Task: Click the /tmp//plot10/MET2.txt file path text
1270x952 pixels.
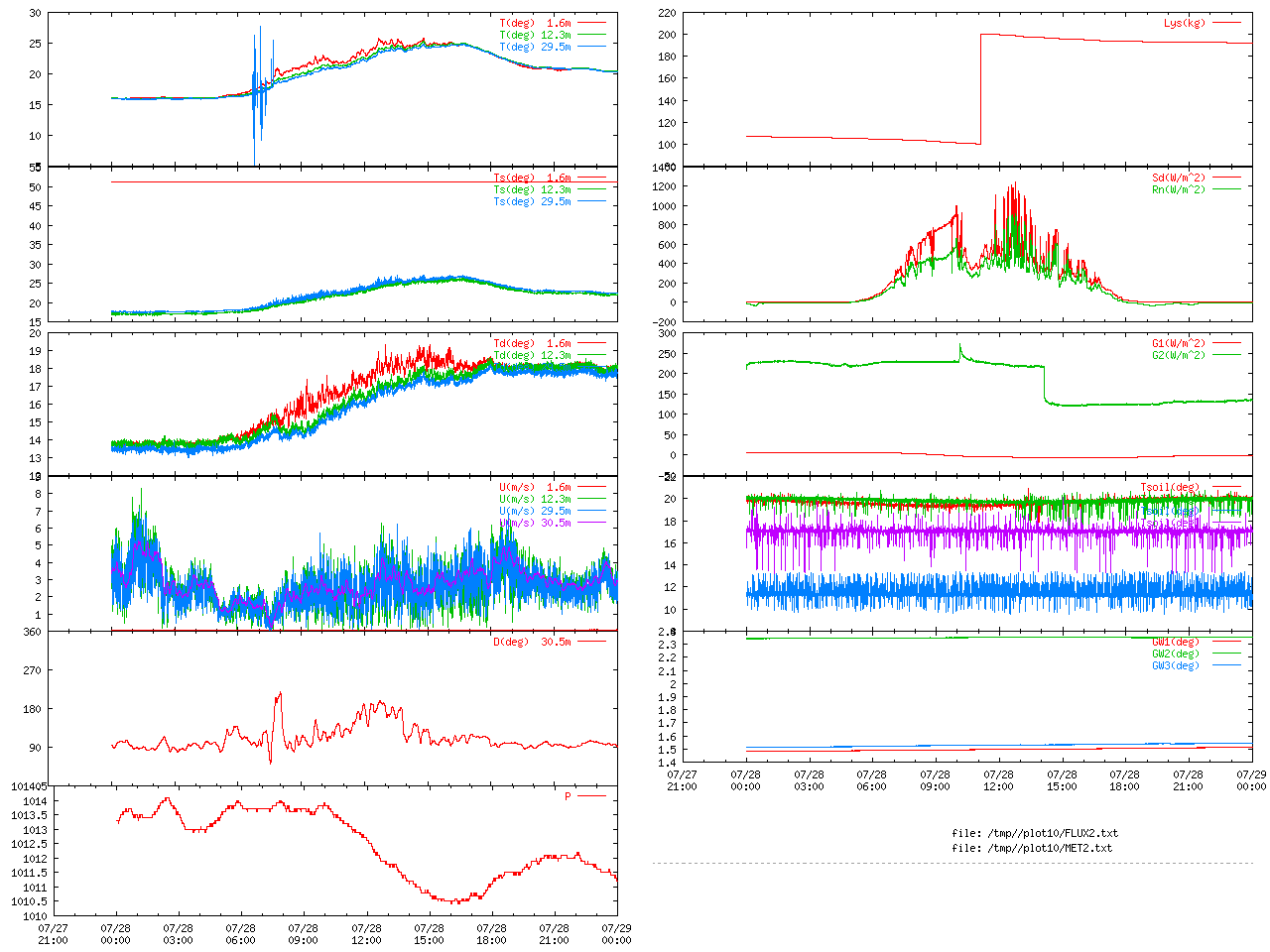Action: click(x=1032, y=848)
